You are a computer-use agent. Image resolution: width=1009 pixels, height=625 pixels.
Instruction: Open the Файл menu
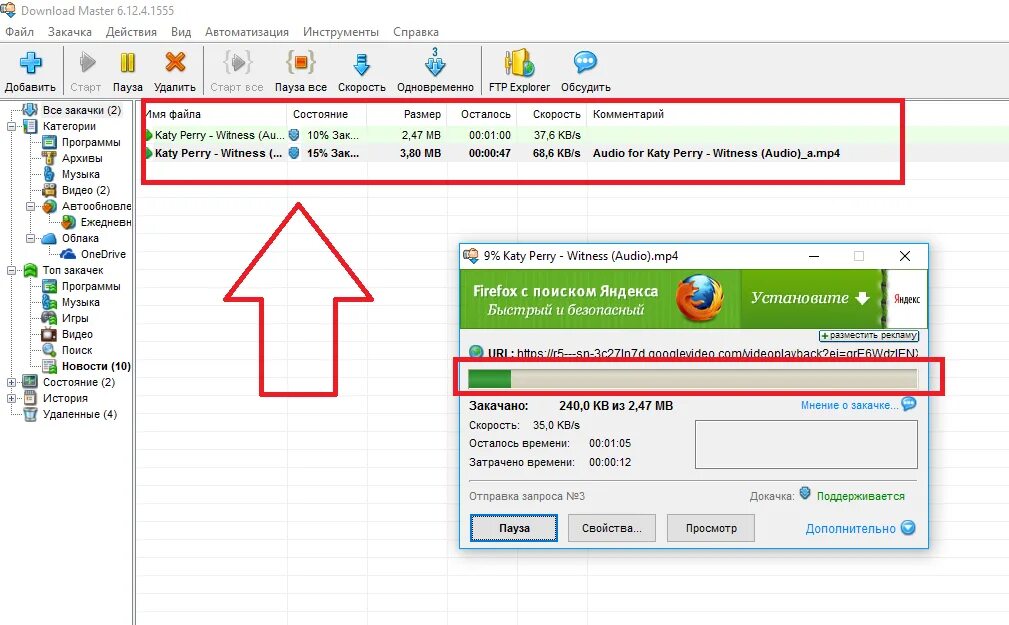click(19, 32)
